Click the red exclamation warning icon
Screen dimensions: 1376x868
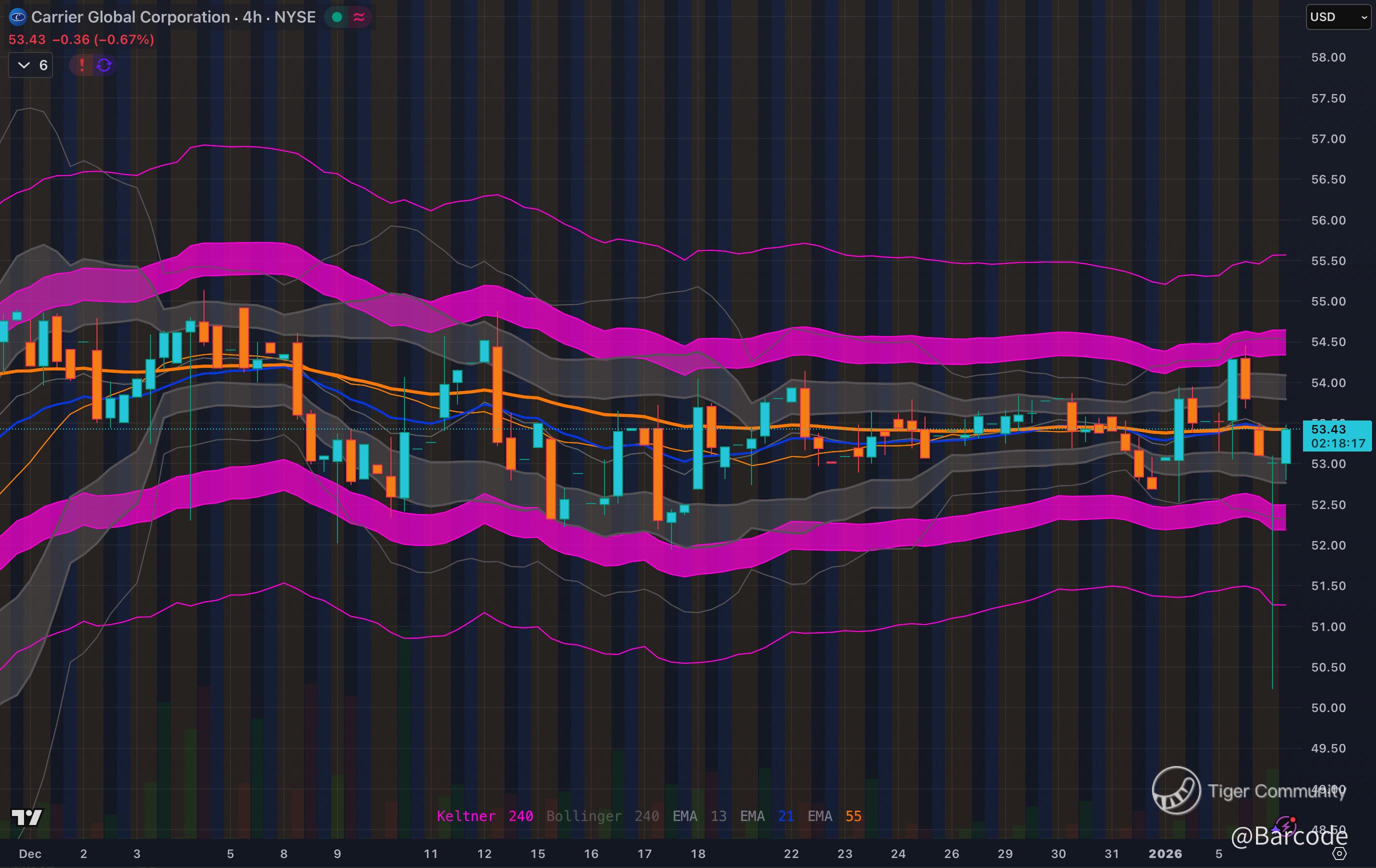click(x=81, y=65)
